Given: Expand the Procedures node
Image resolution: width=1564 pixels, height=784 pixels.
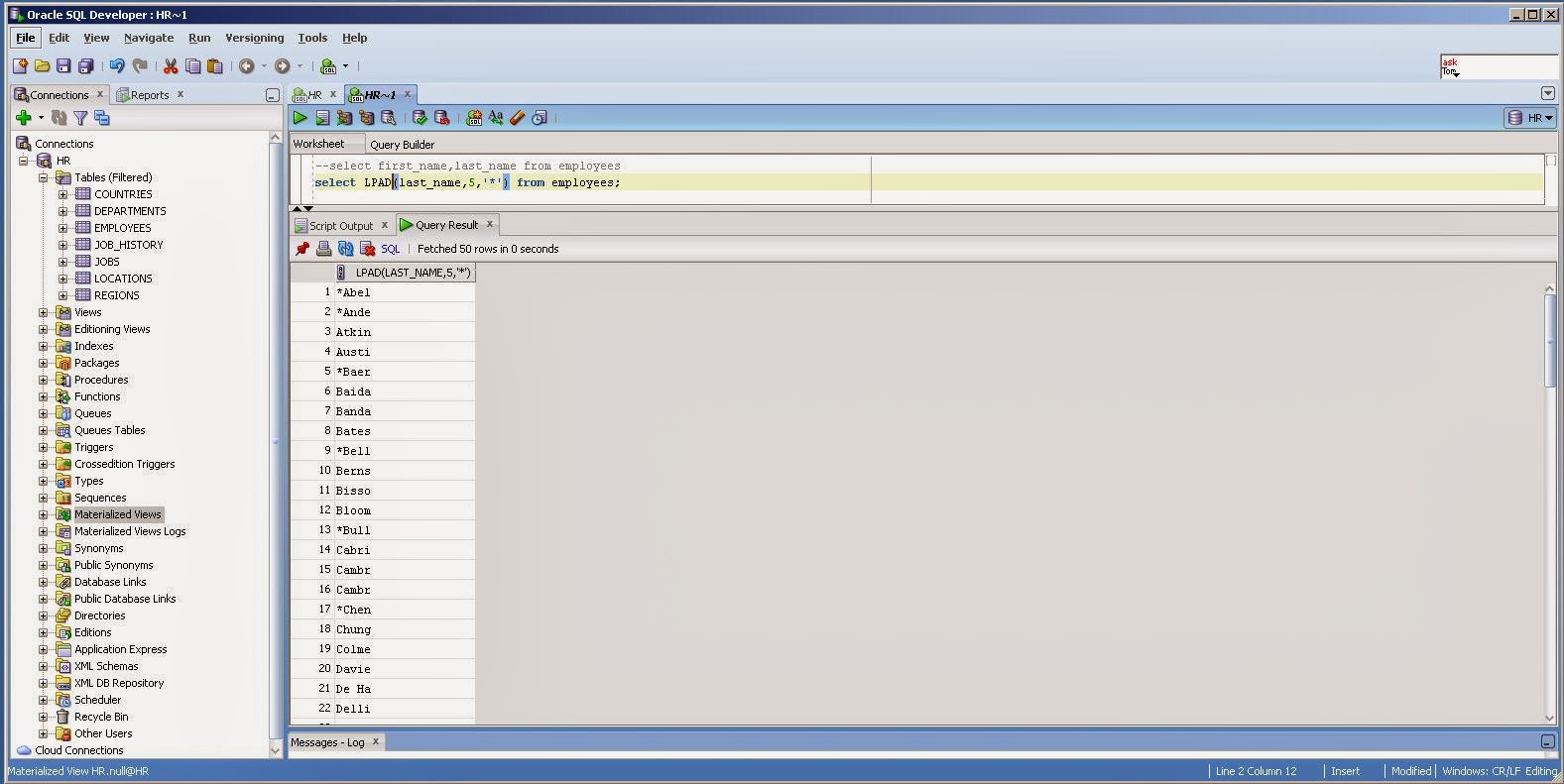Looking at the screenshot, I should point(43,380).
